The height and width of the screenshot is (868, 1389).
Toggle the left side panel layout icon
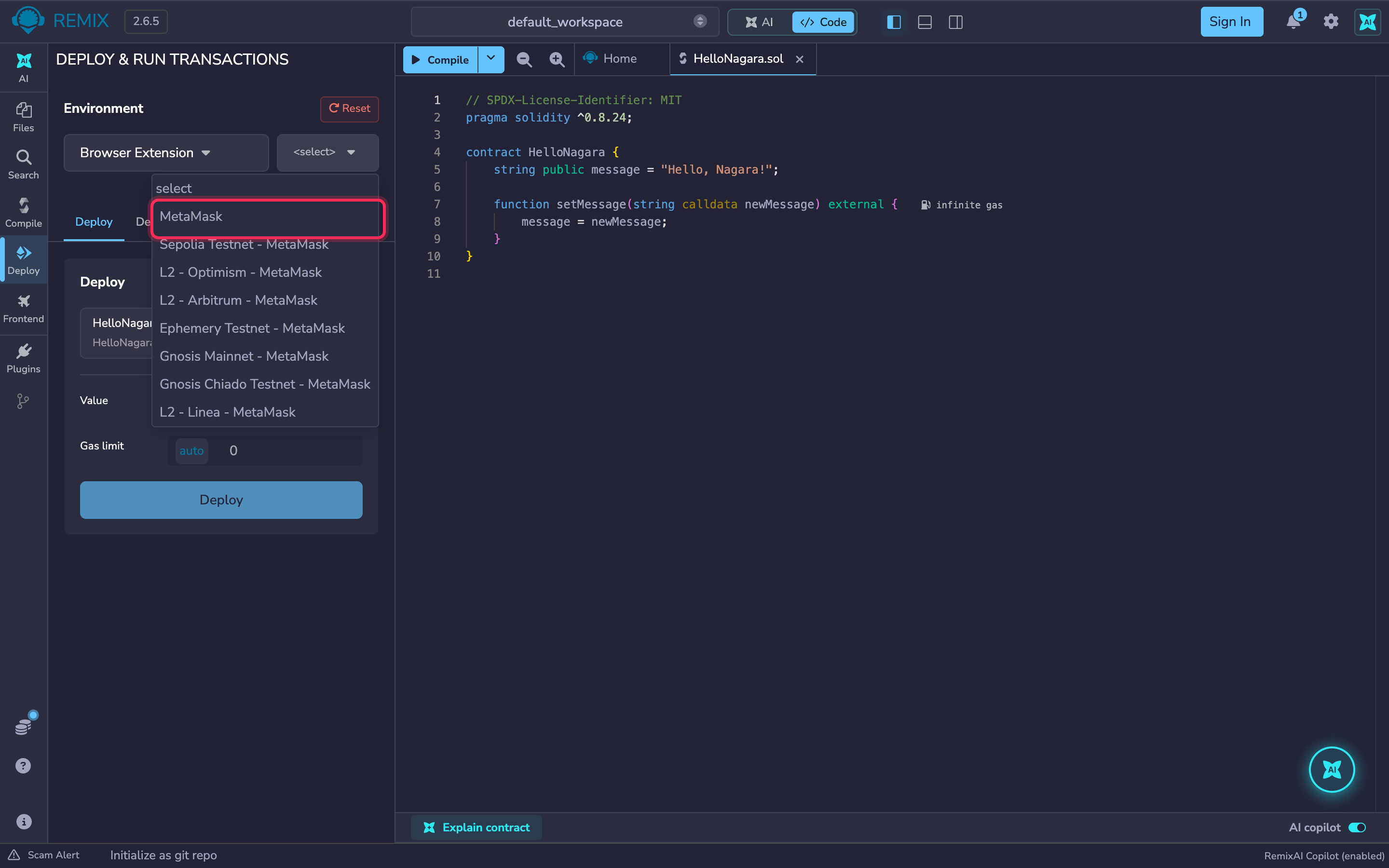pyautogui.click(x=894, y=22)
